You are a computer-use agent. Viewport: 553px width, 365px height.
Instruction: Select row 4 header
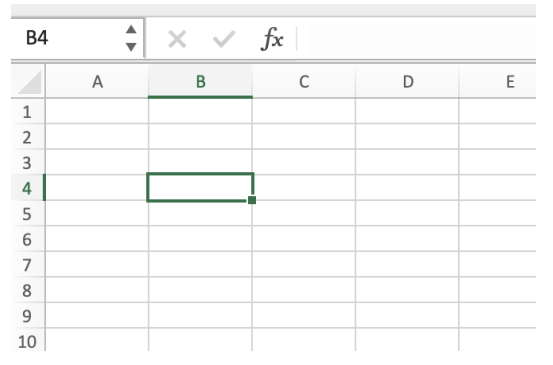(x=28, y=188)
